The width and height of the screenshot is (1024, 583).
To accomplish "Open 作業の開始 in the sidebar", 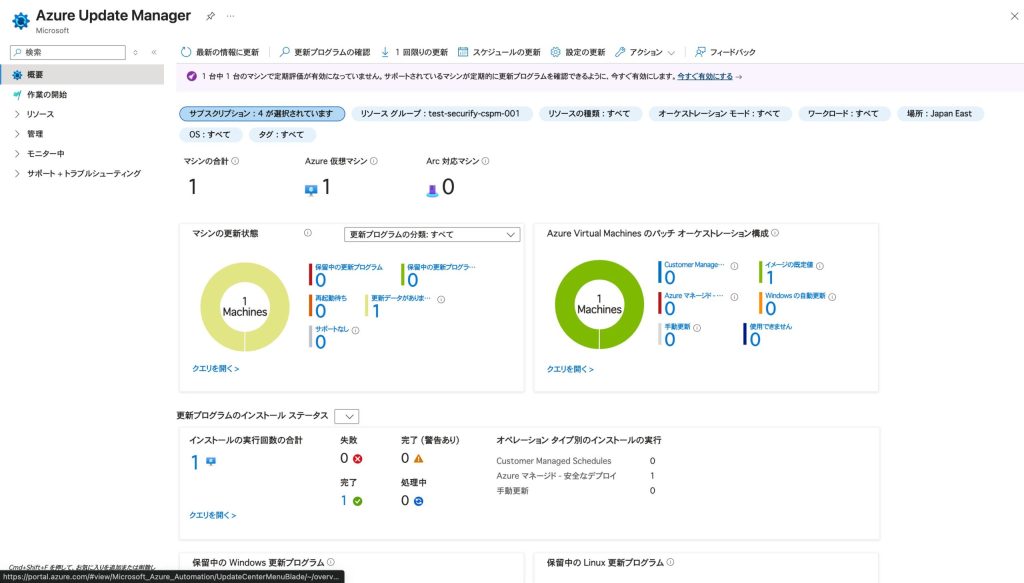I will point(47,95).
